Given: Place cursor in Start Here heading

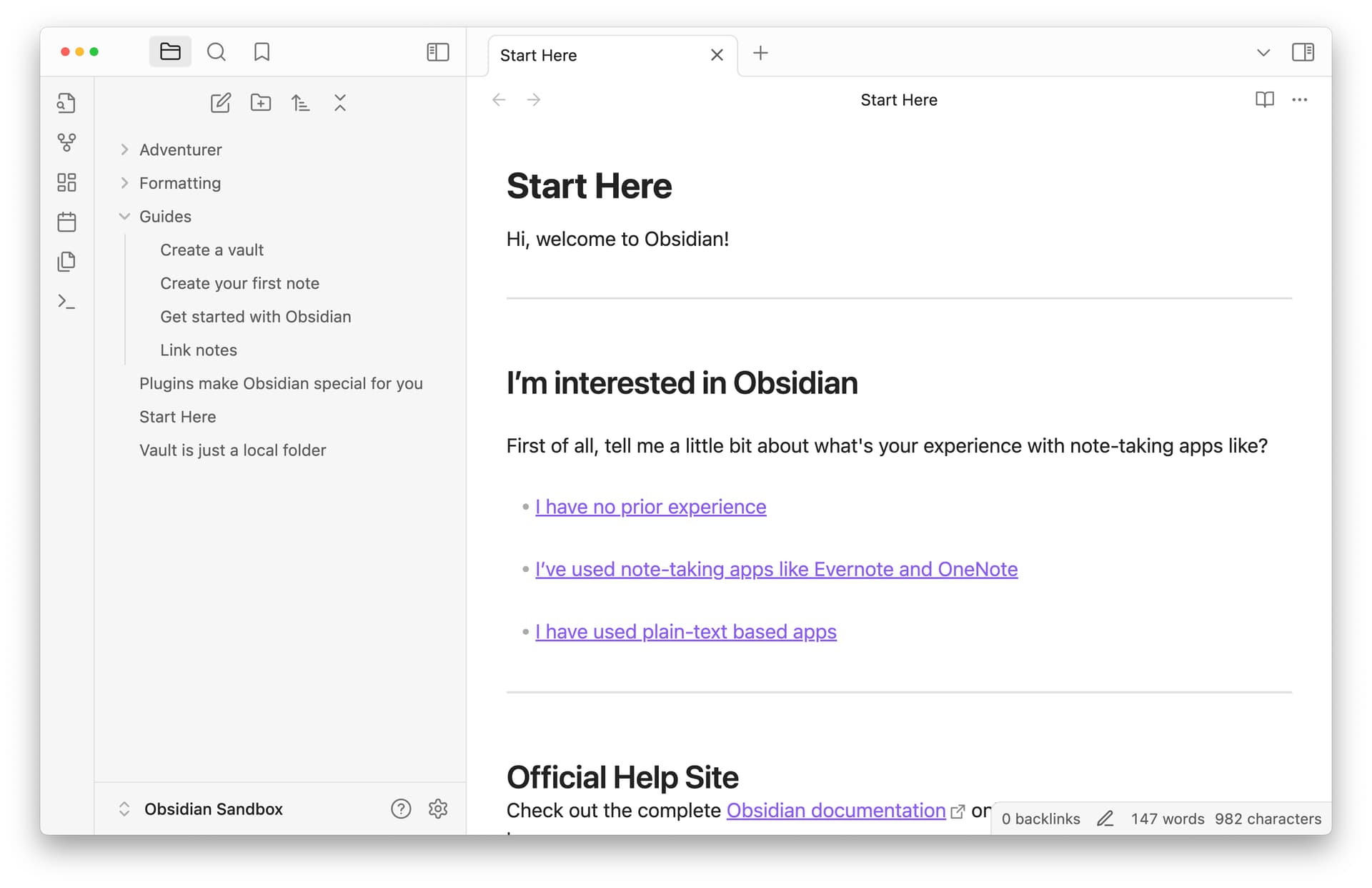Looking at the screenshot, I should (589, 187).
